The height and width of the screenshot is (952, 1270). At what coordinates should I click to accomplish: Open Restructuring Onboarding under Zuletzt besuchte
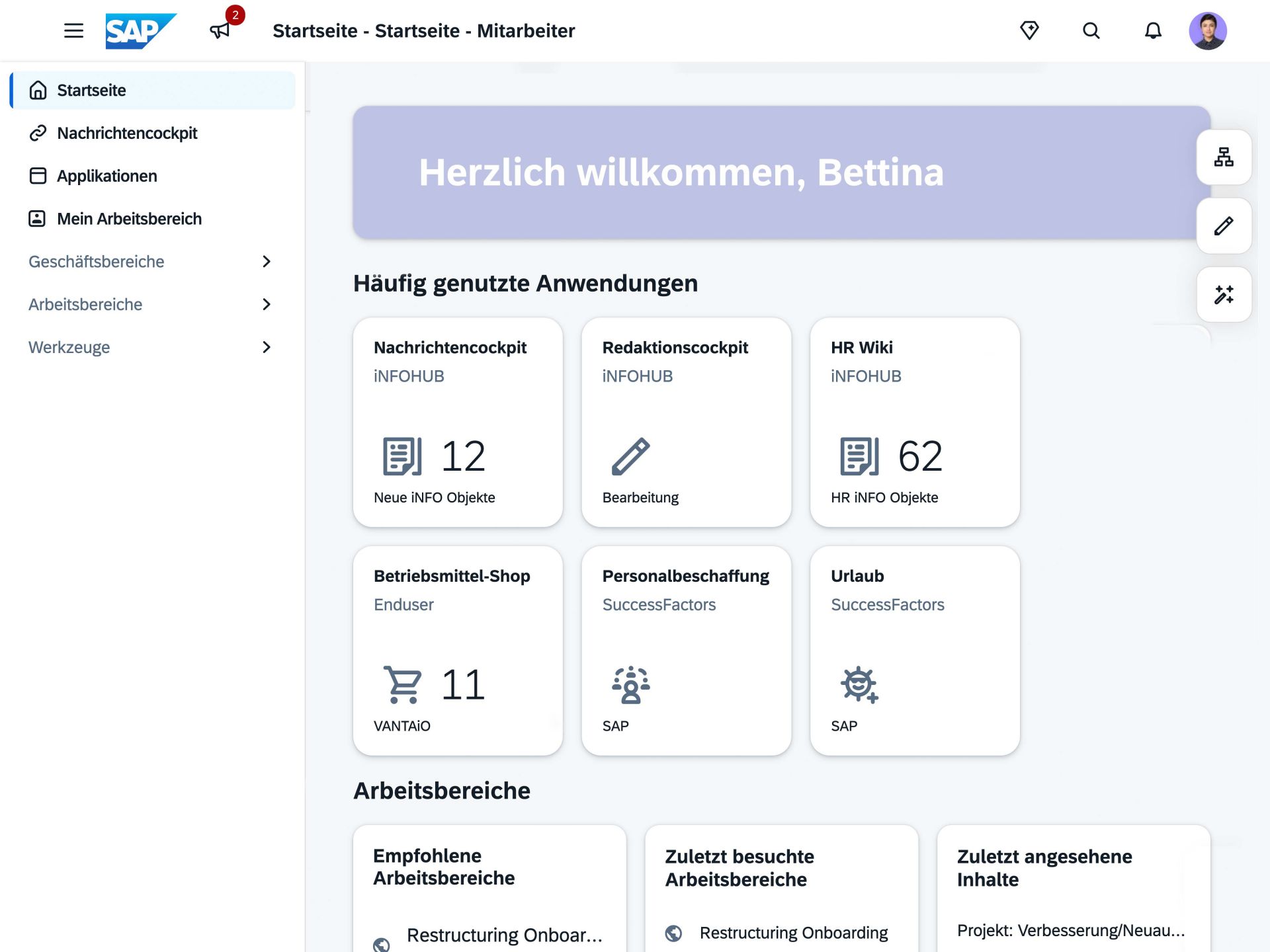(x=794, y=933)
